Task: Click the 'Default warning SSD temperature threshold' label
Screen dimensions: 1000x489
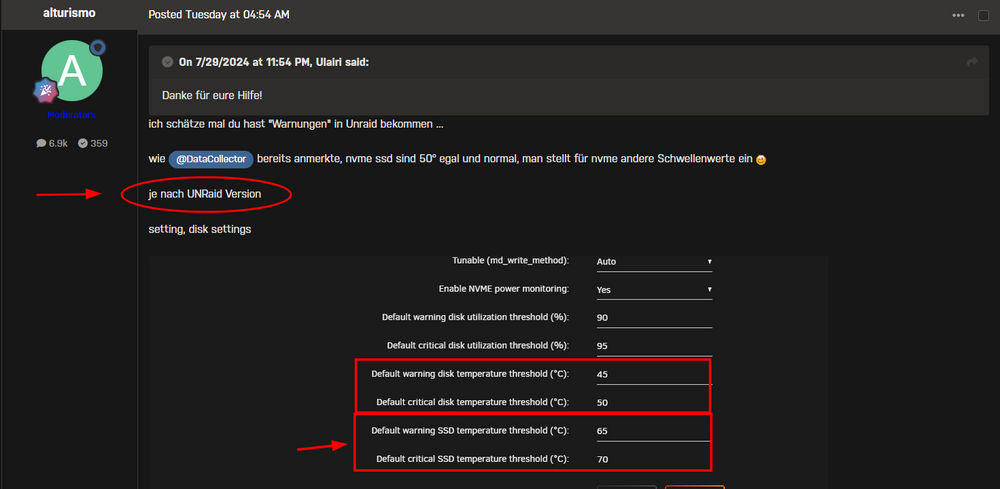Action: [470, 430]
